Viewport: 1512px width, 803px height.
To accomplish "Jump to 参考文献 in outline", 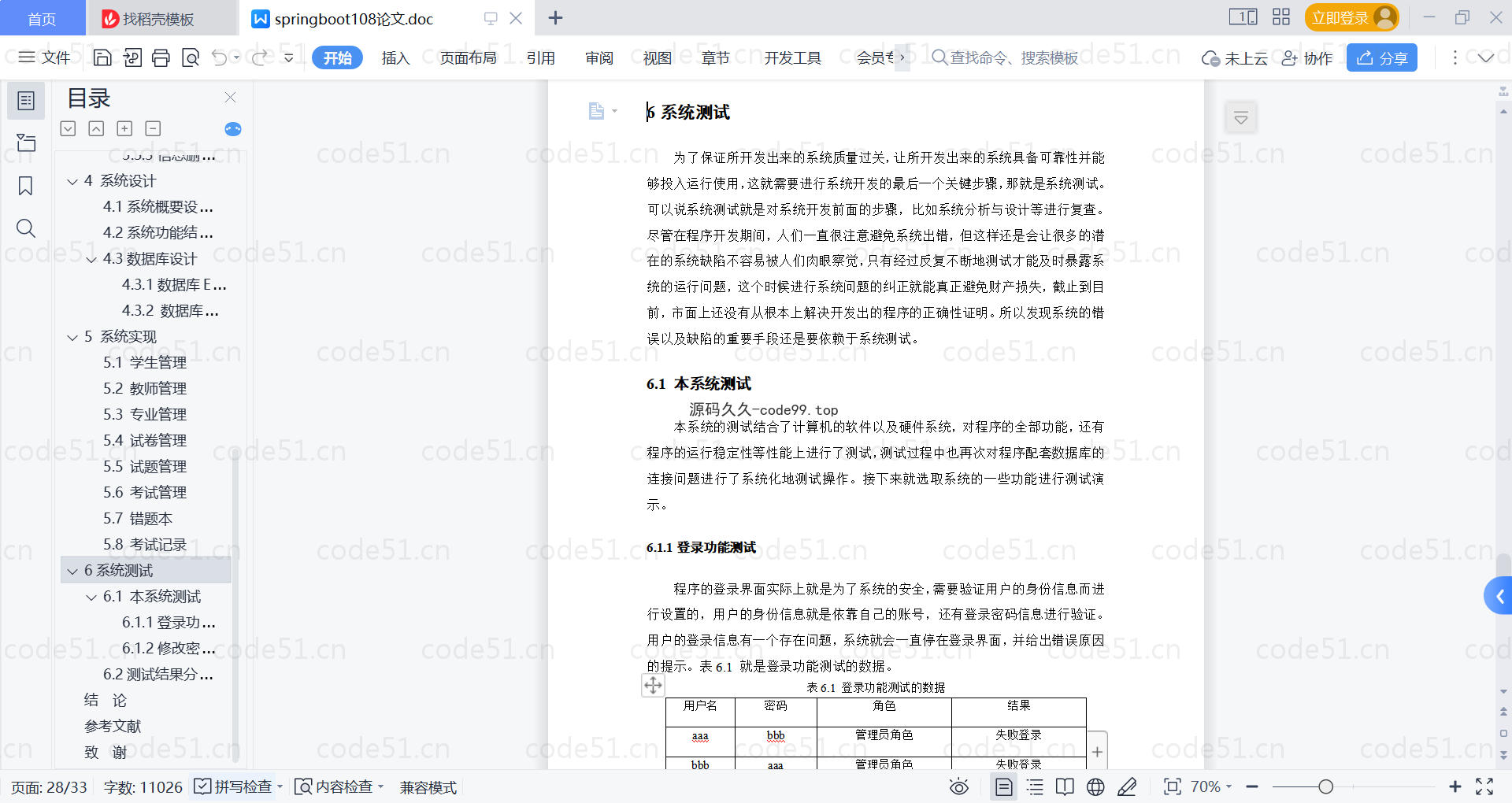I will click(113, 727).
